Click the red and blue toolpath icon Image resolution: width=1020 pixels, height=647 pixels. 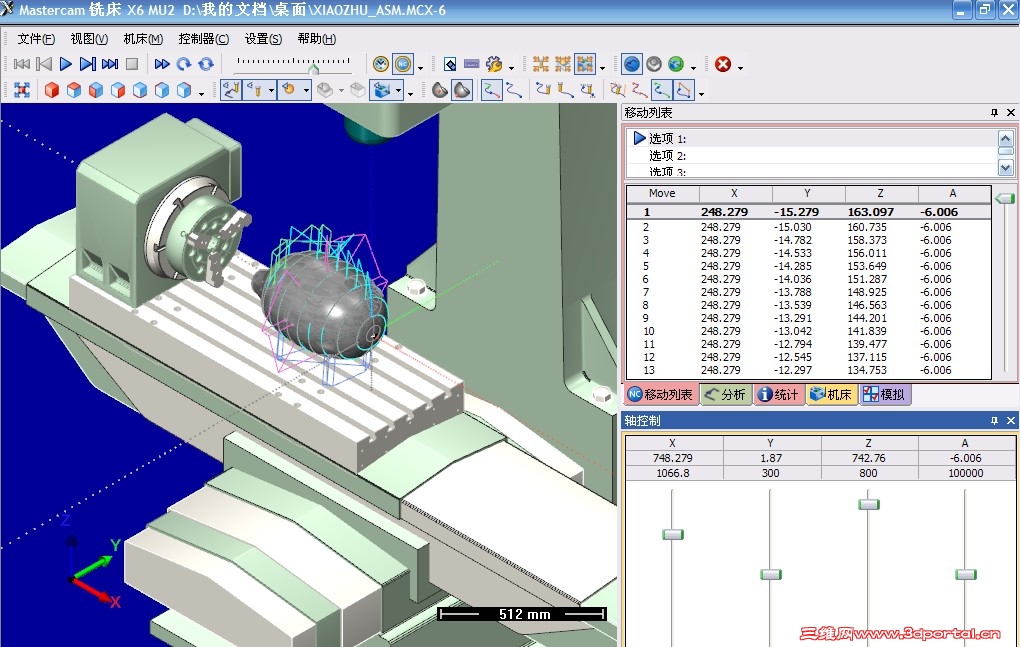point(639,90)
